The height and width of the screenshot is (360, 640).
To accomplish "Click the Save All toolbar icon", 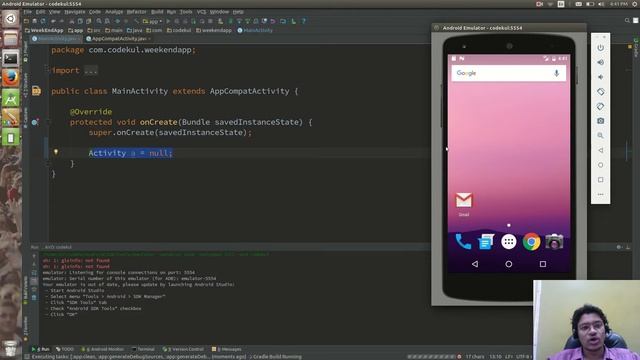I will [35, 21].
